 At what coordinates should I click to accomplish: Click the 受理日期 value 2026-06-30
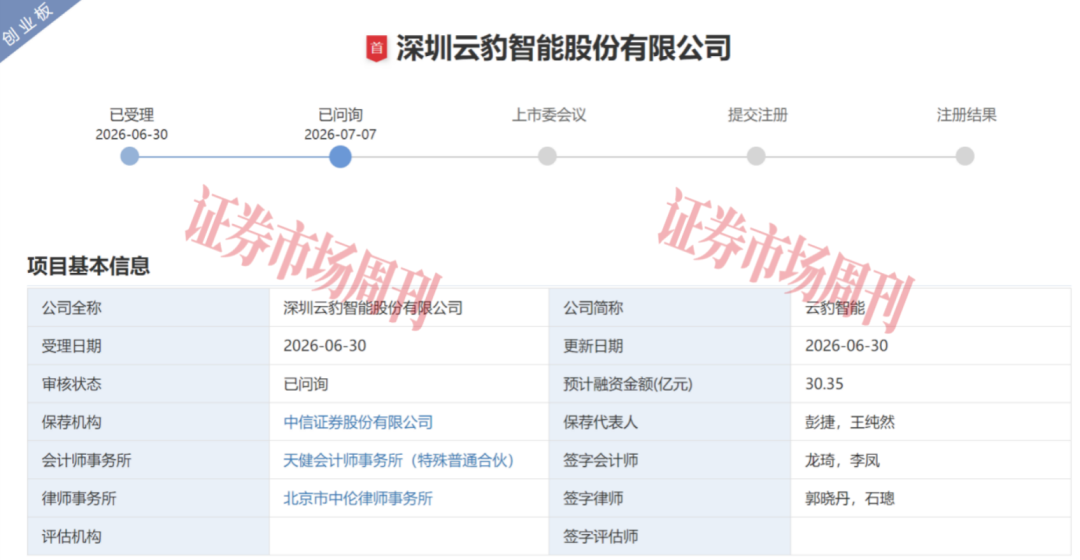325,346
